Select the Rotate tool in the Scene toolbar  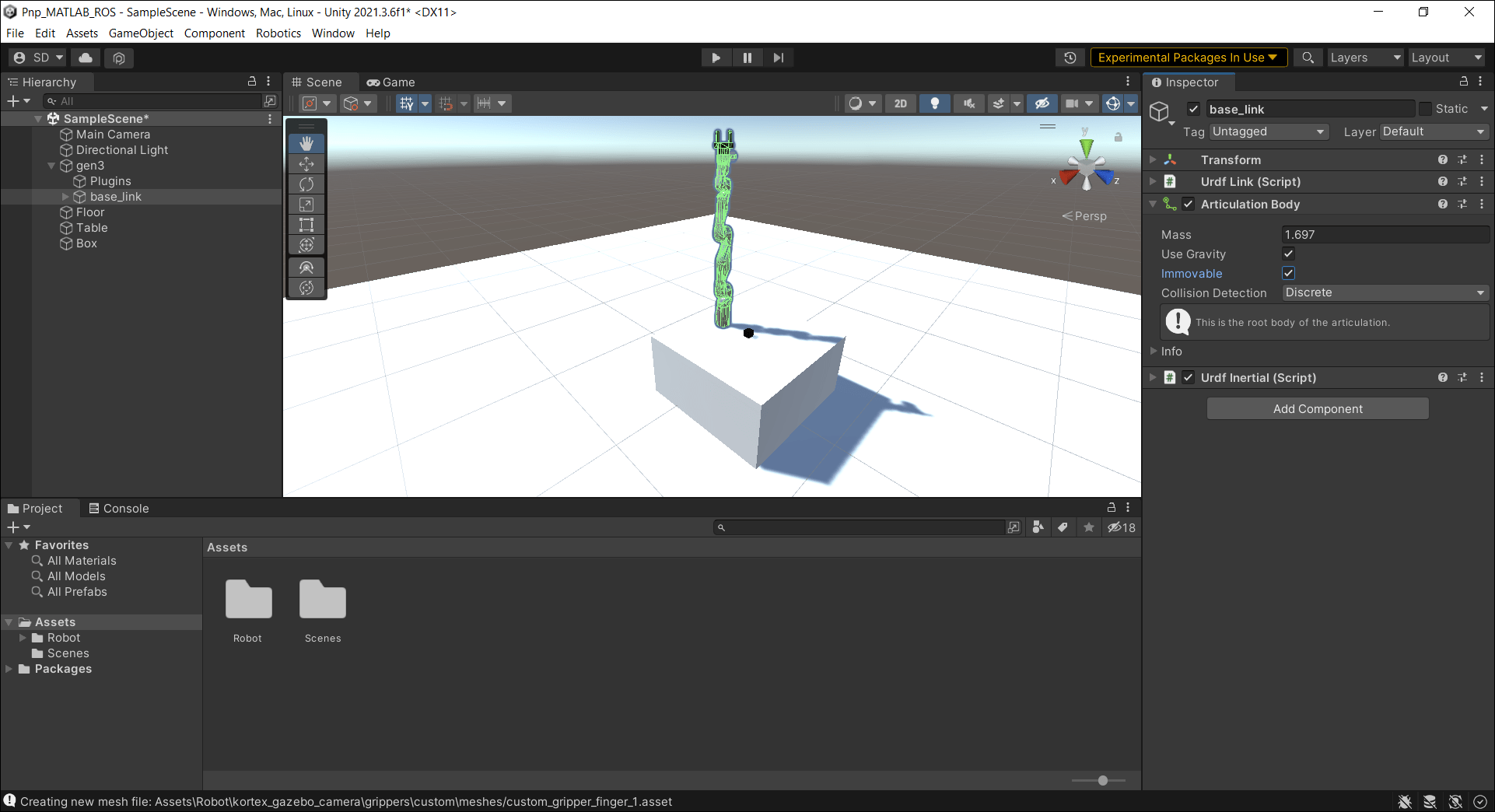coord(306,184)
